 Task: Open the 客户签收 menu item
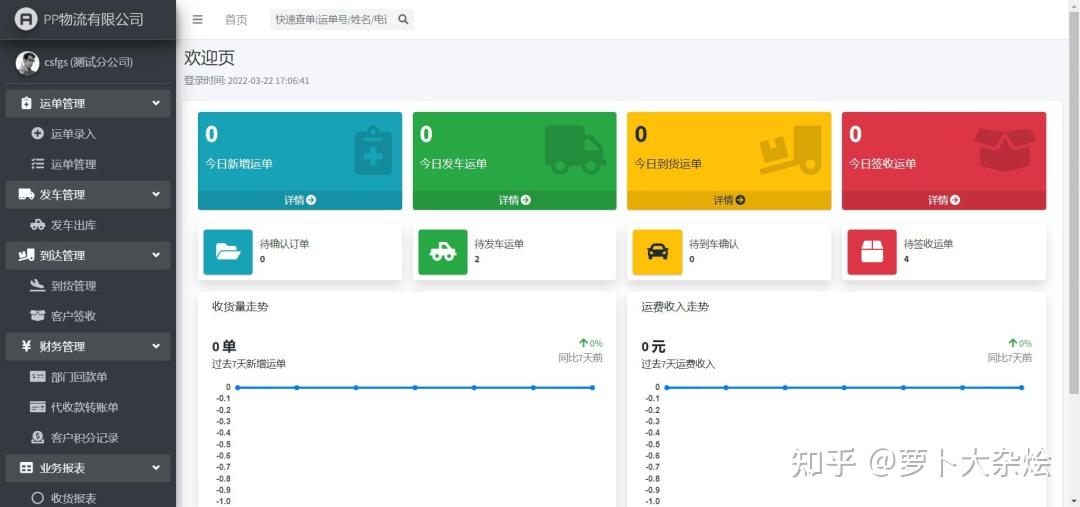pos(87,315)
